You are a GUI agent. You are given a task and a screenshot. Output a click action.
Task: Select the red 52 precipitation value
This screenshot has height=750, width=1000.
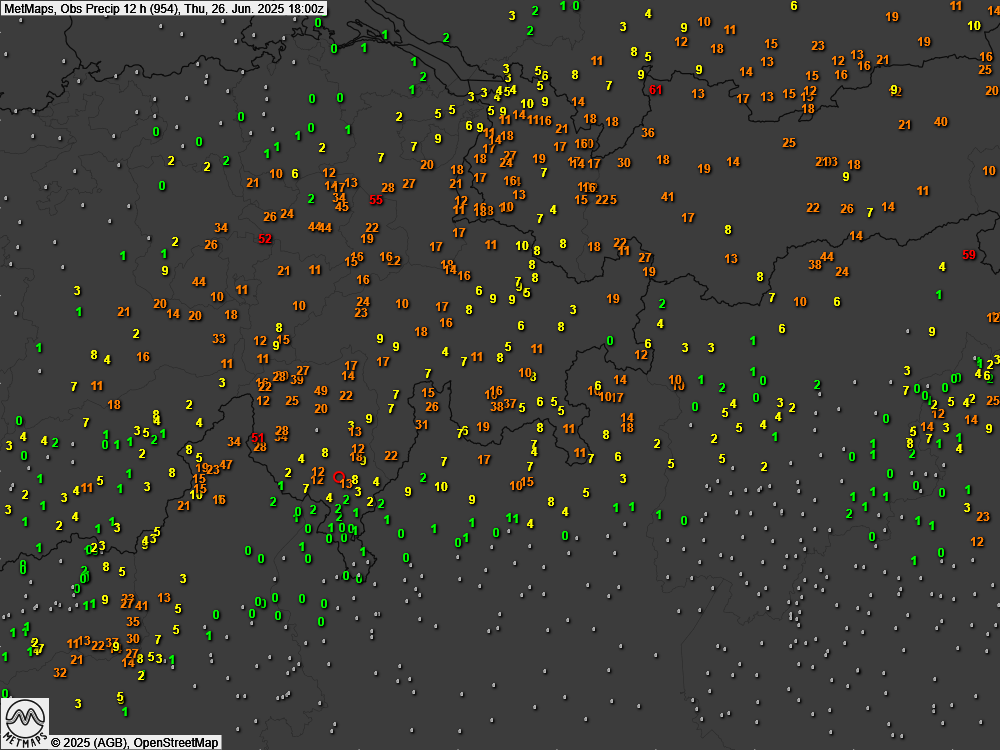coord(265,239)
